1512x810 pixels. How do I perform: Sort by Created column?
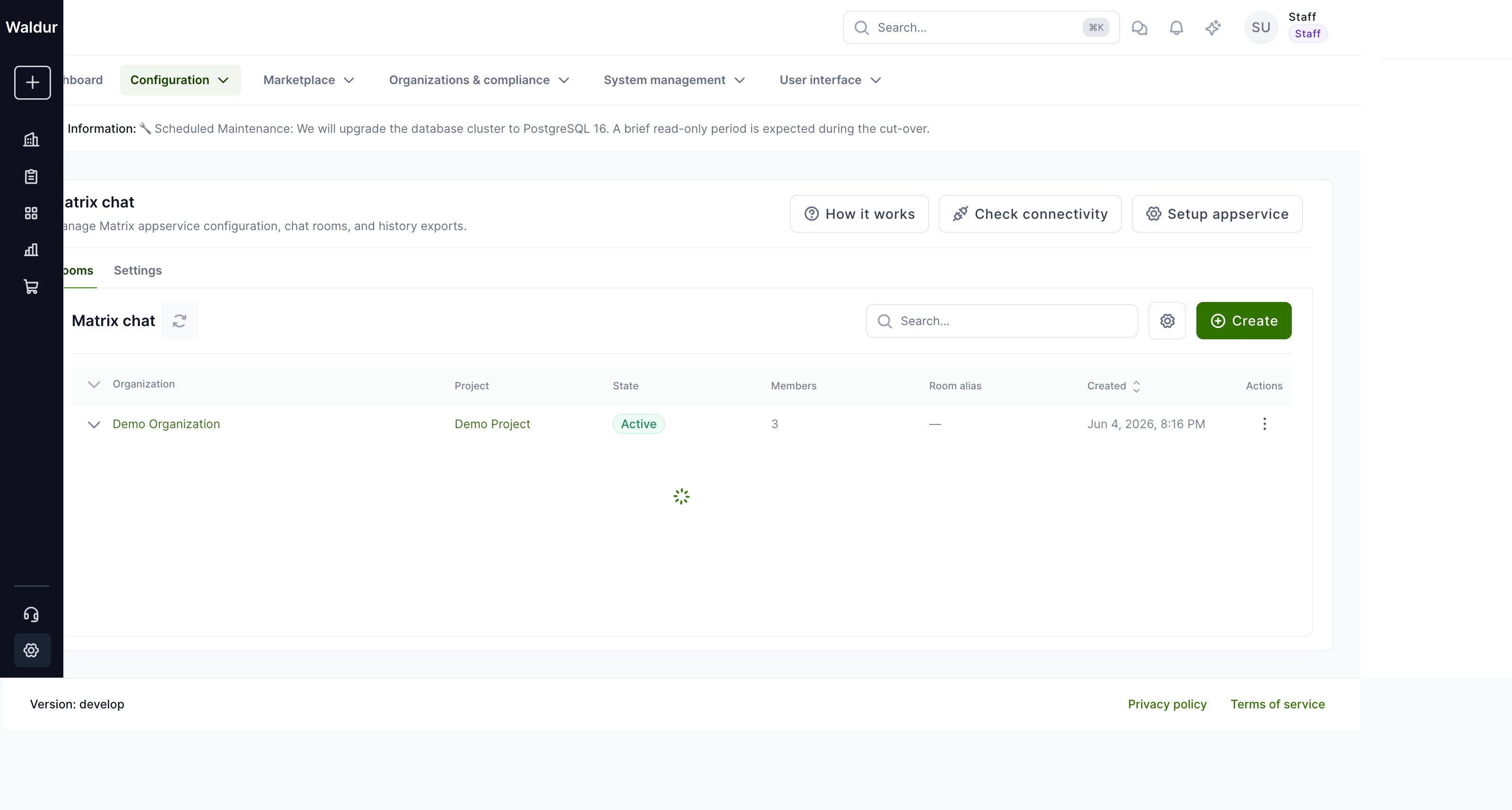pyautogui.click(x=1114, y=386)
